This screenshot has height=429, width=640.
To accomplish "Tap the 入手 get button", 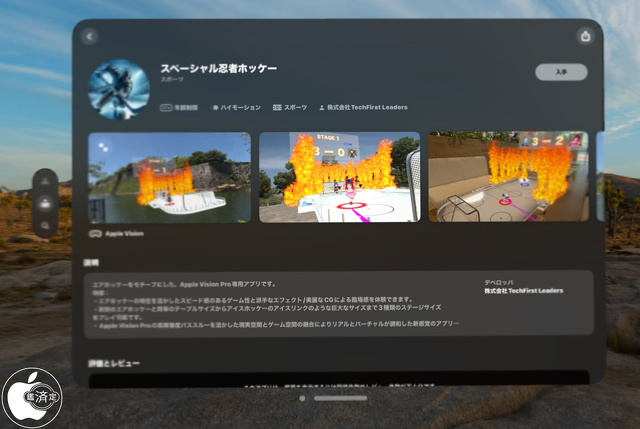I will tap(561, 72).
